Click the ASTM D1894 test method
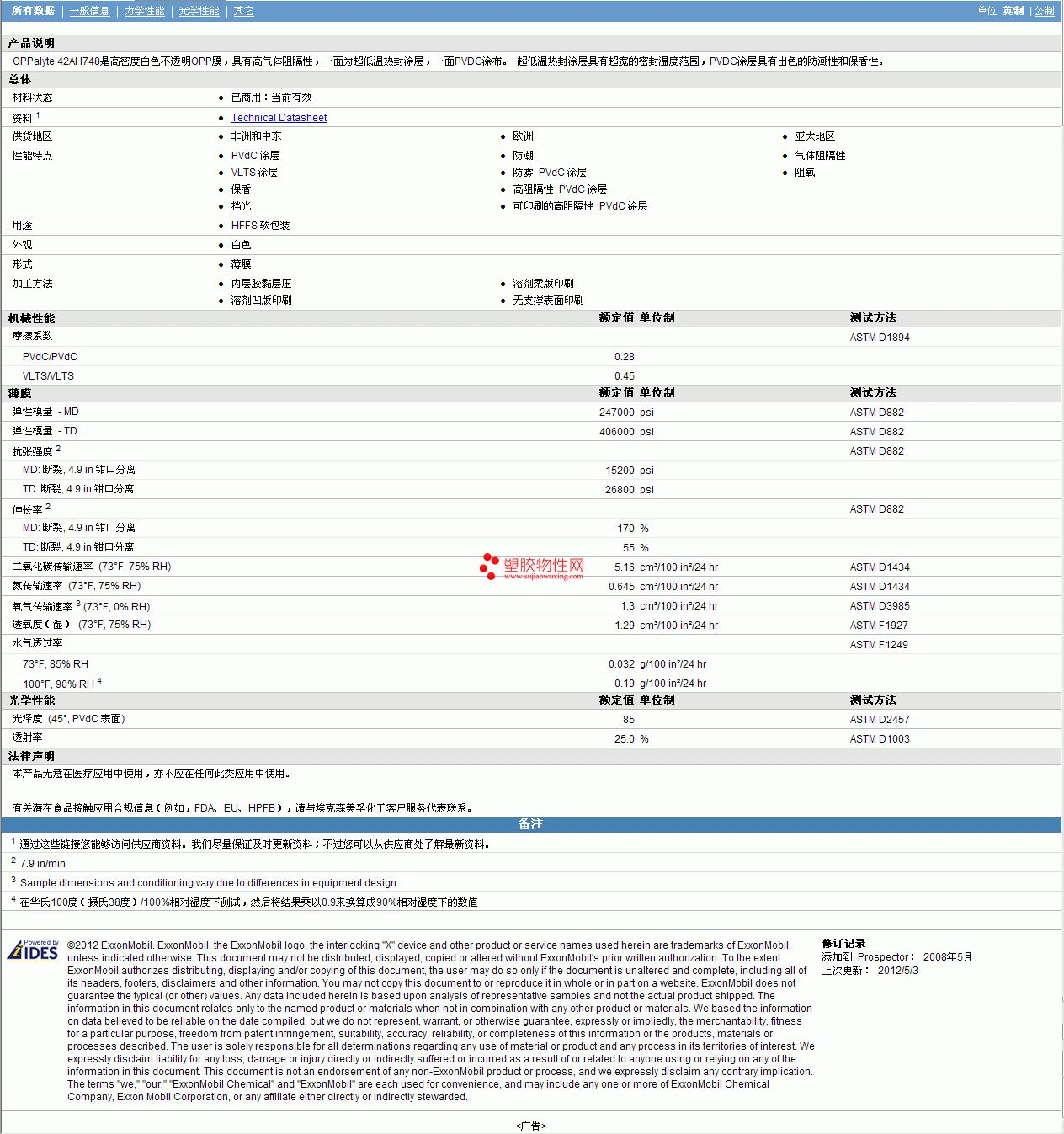 (x=880, y=338)
